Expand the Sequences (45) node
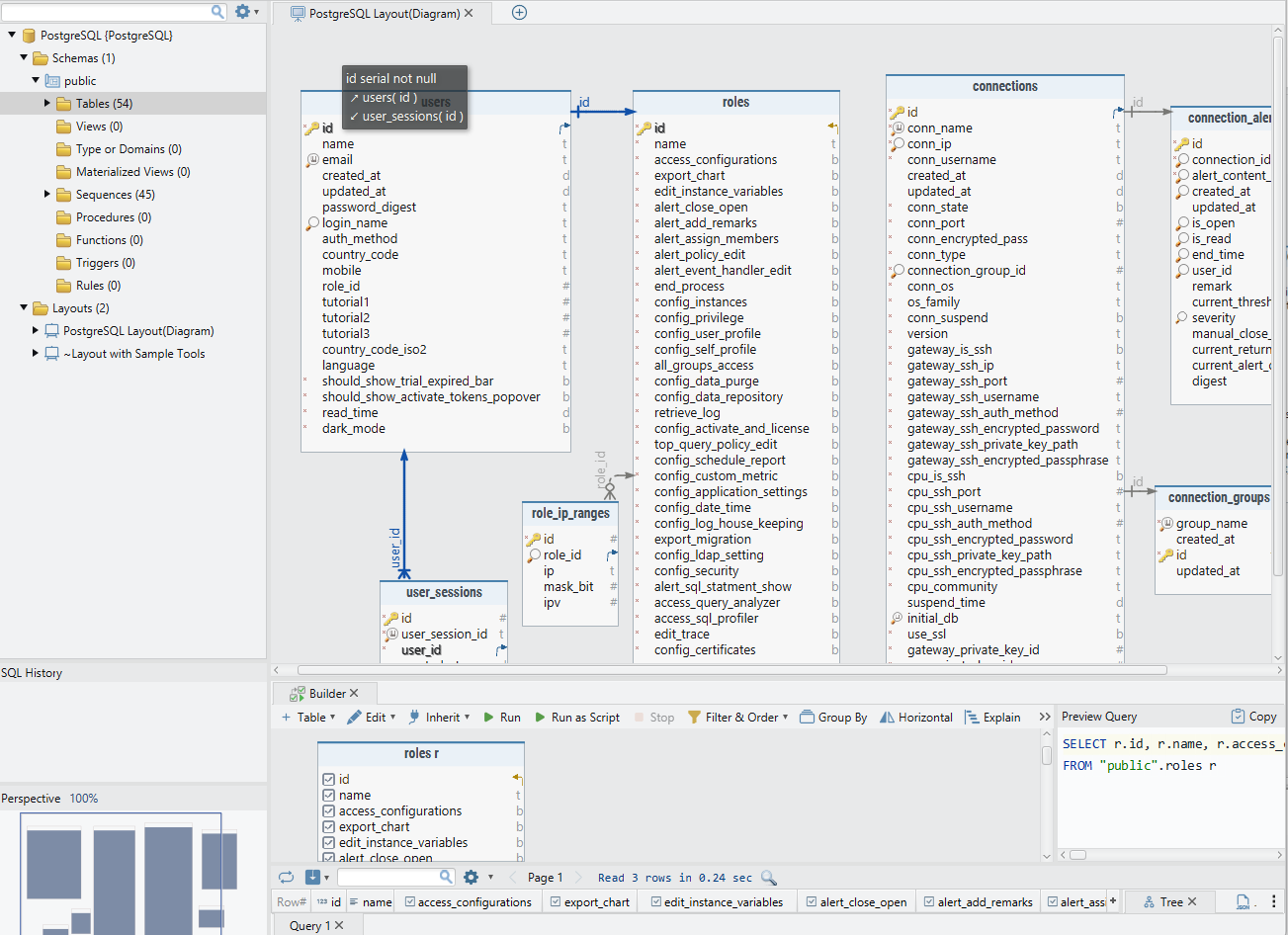The height and width of the screenshot is (935, 1288). pyautogui.click(x=47, y=195)
